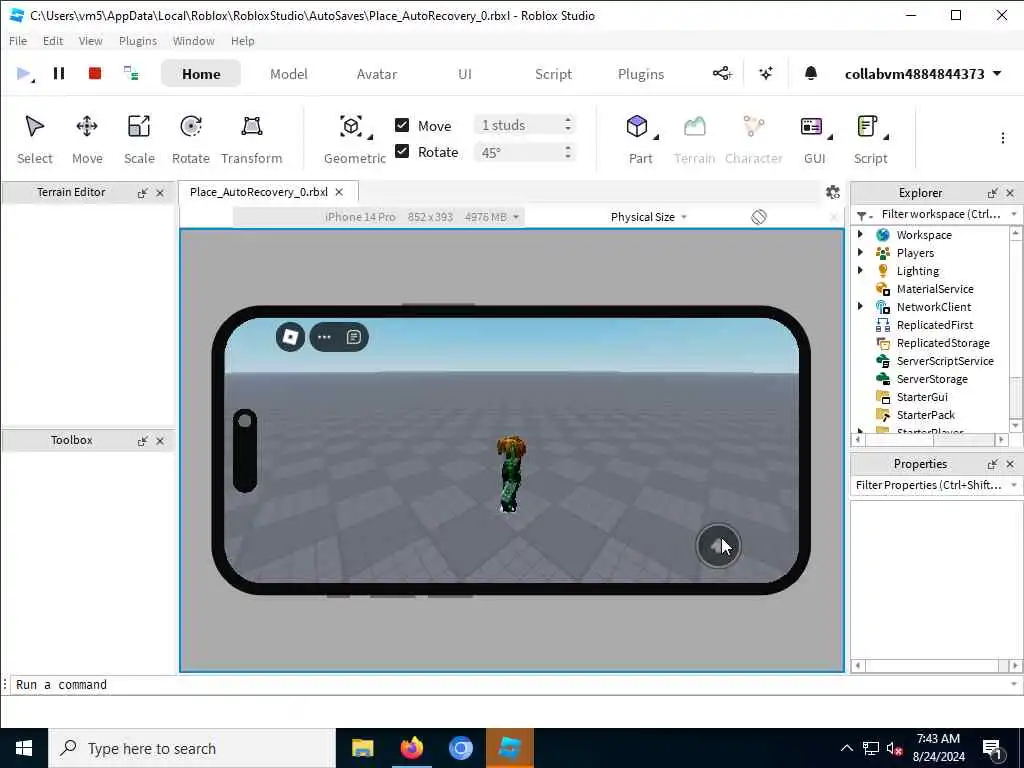Image resolution: width=1024 pixels, height=768 pixels.
Task: Open toolbar overflow three-dot menu
Action: click(1002, 138)
